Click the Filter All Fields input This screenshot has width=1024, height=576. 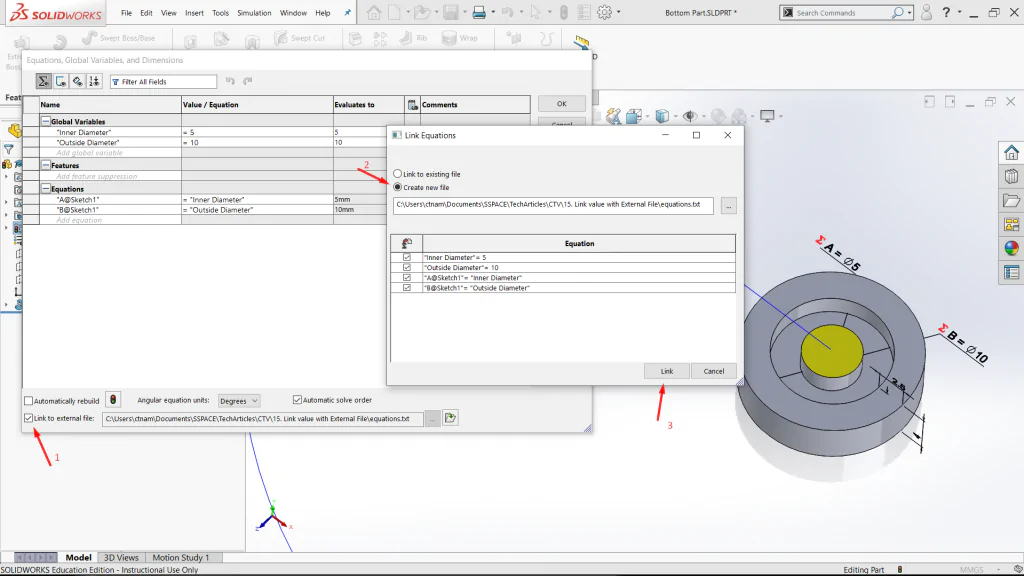coord(163,82)
